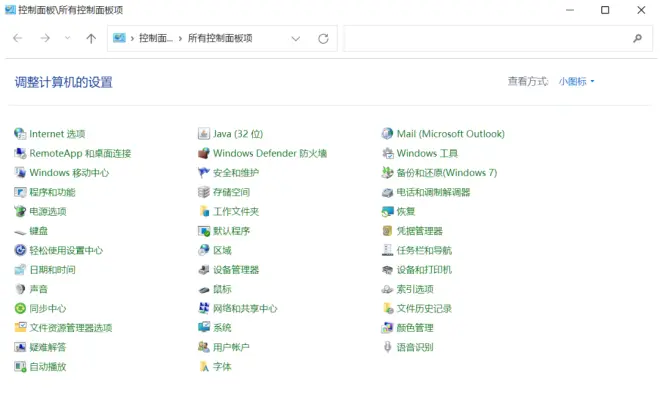The image size is (660, 397).
Task: Open 备份和还原(Windows 7) link
Action: pyautogui.click(x=447, y=173)
